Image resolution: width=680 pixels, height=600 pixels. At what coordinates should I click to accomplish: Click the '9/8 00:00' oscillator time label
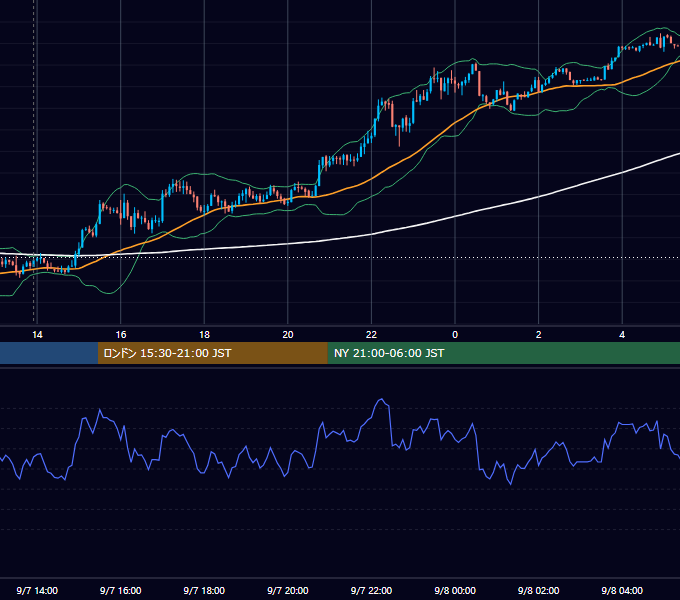(455, 590)
